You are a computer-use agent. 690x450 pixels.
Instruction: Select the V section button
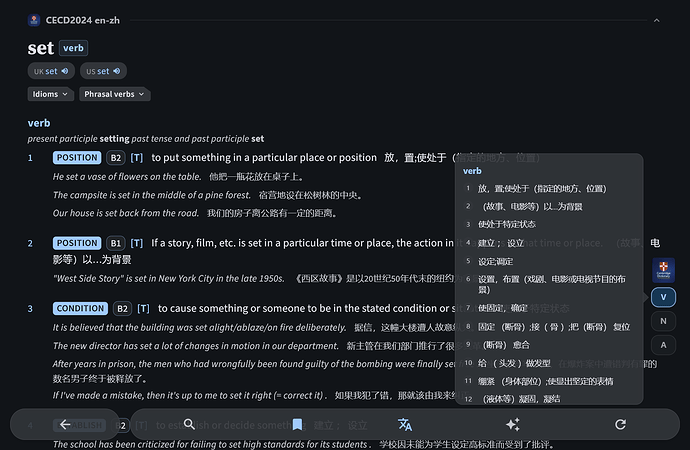(x=663, y=296)
